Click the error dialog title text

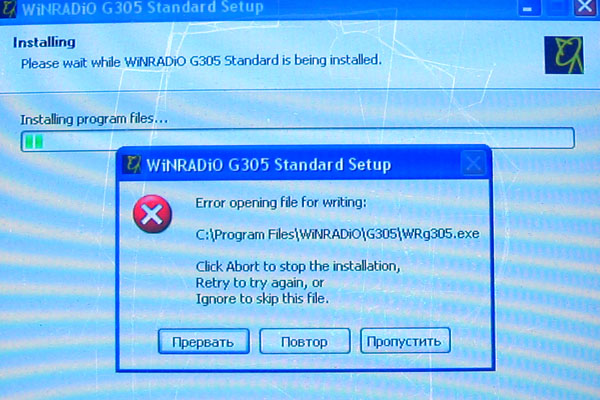pos(269,165)
